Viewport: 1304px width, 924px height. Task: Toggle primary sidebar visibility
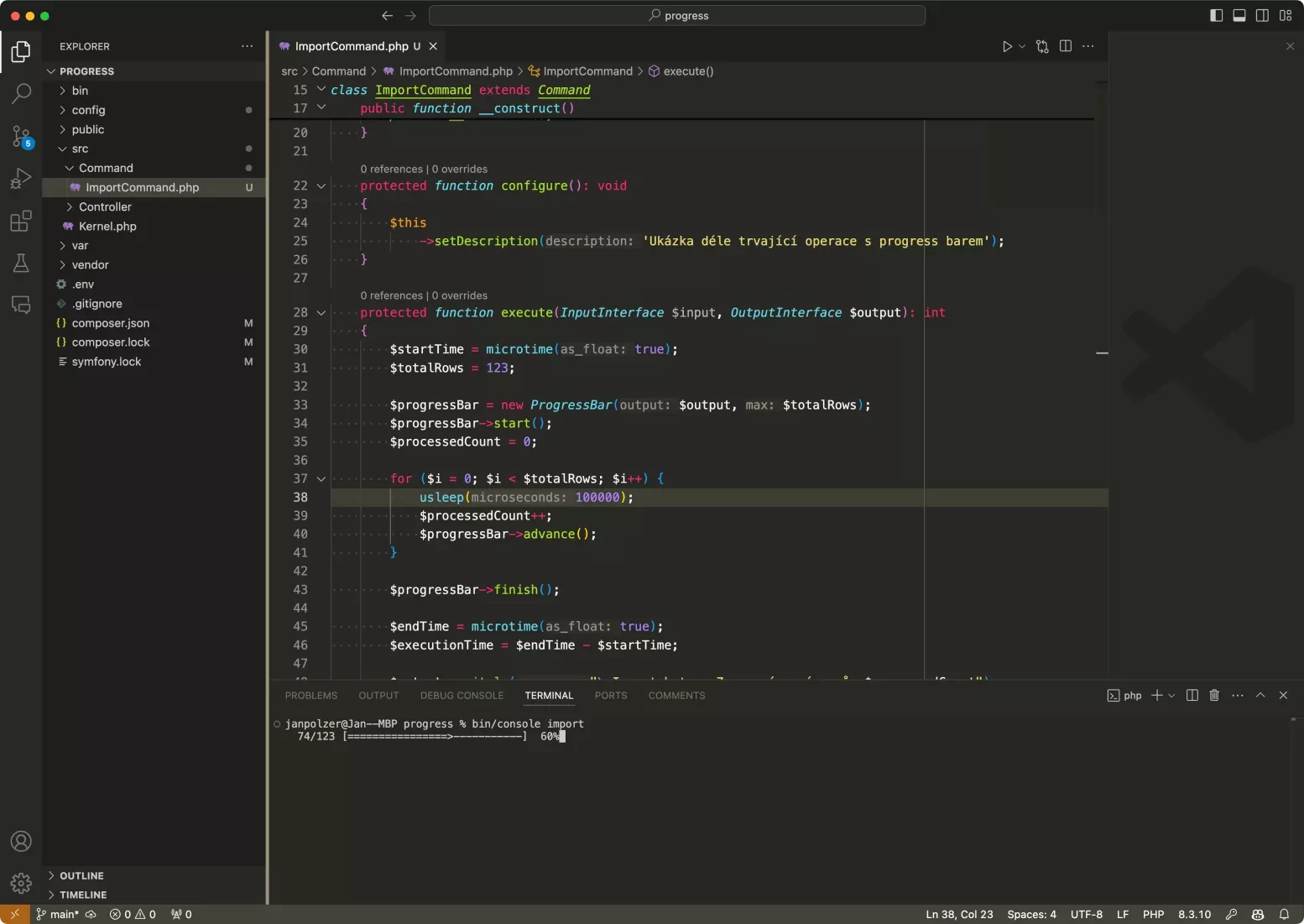[x=1217, y=15]
